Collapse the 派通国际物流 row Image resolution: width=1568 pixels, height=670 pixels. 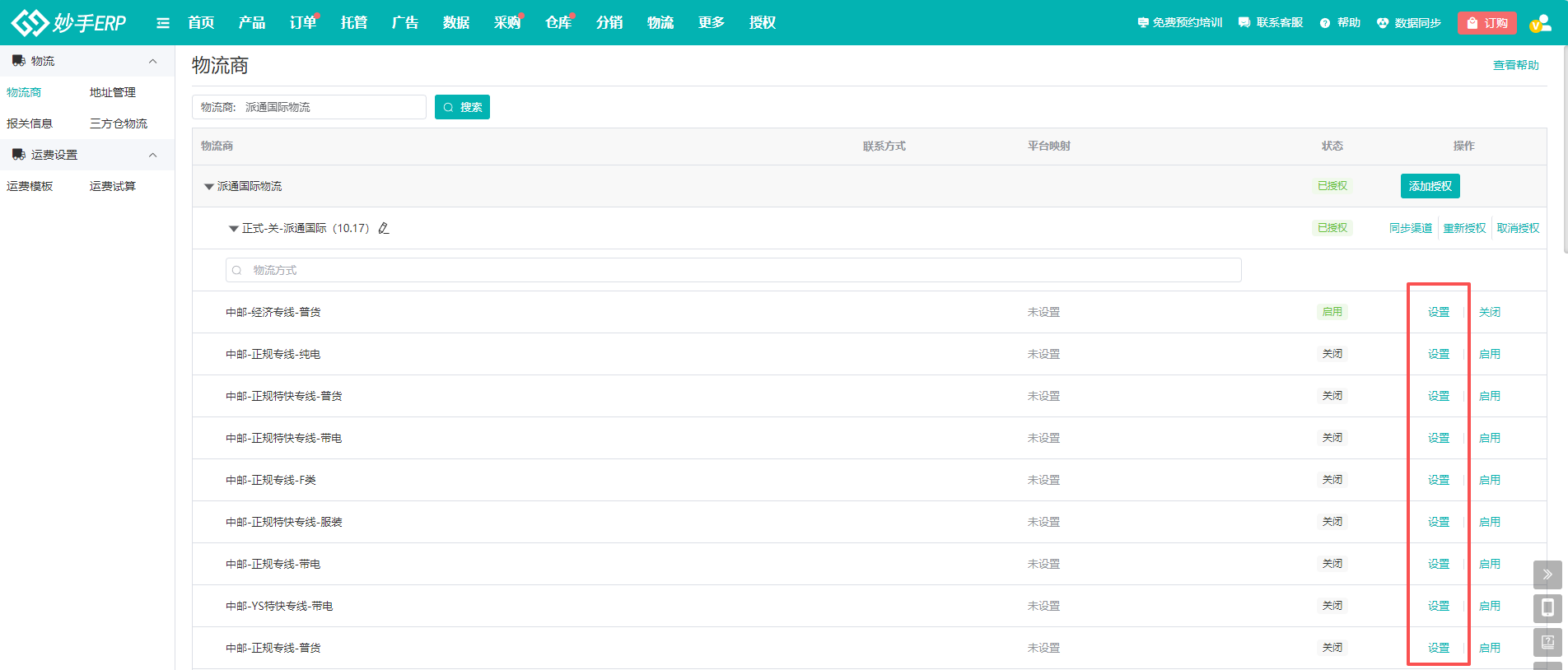(x=209, y=187)
